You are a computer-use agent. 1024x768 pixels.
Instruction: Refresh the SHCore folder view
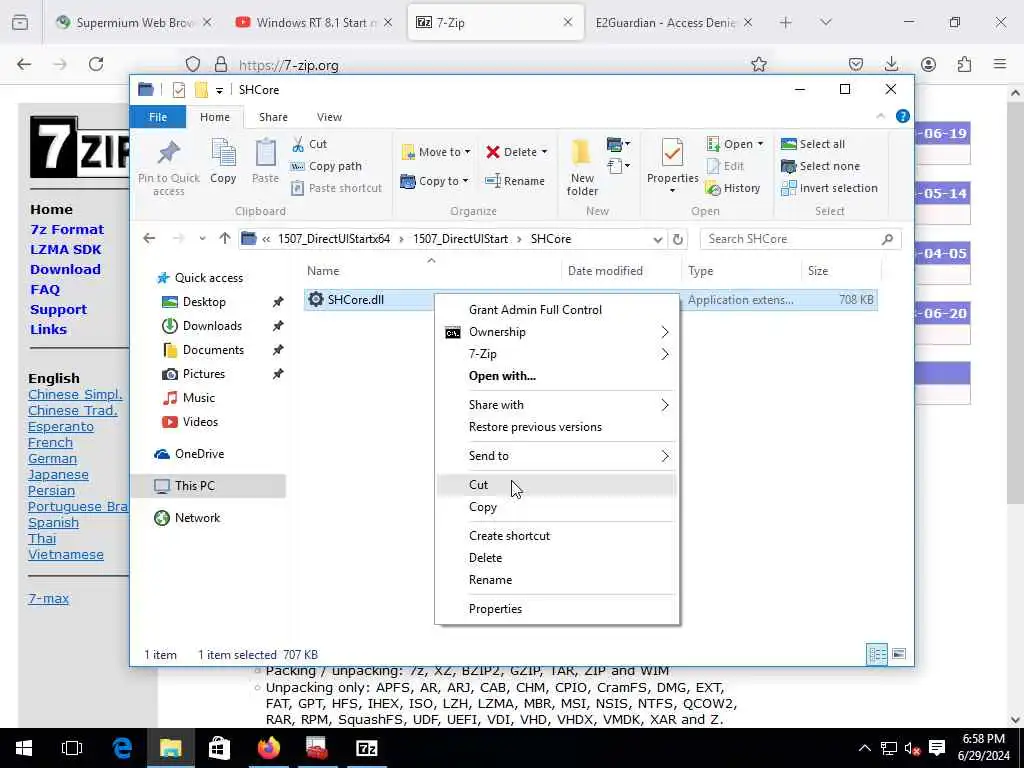(x=678, y=239)
